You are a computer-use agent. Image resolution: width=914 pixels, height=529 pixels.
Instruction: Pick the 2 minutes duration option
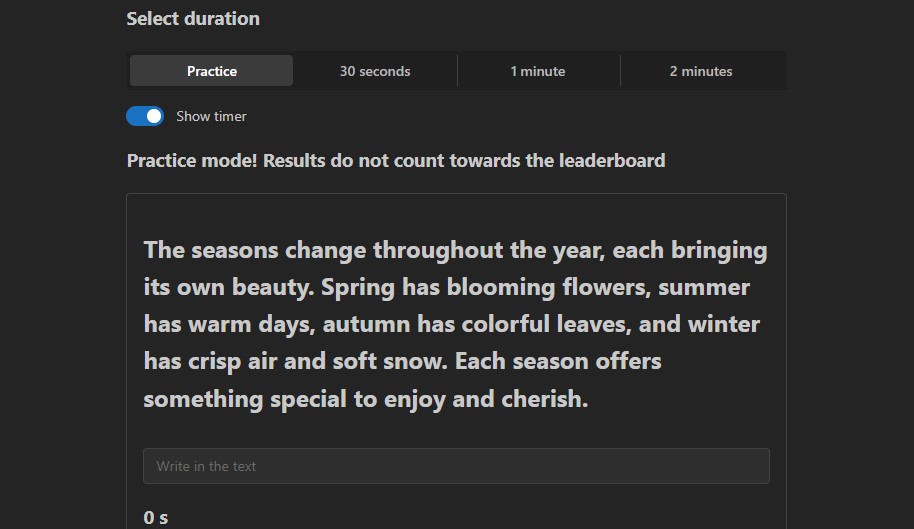(701, 71)
